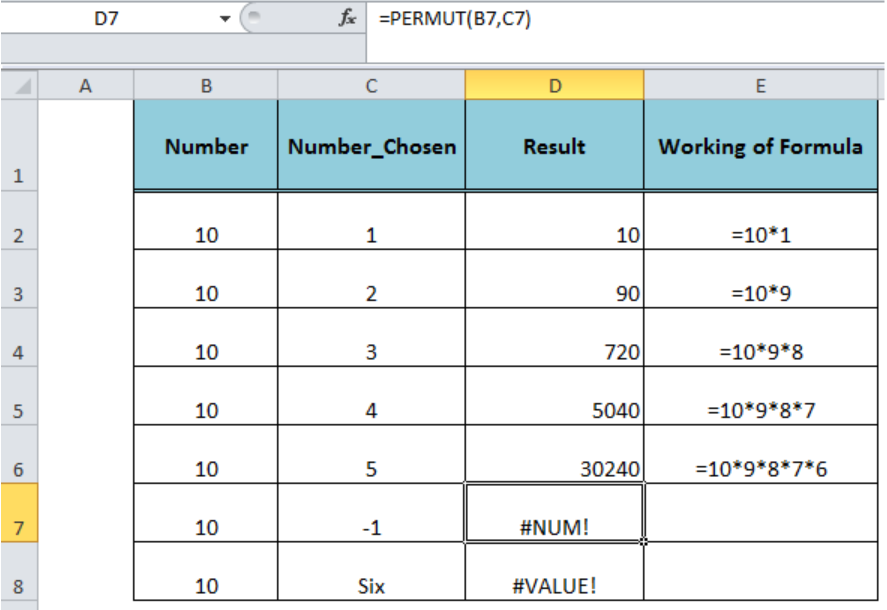Image resolution: width=887 pixels, height=610 pixels.
Task: Click Result cell showing 30240
Action: pyautogui.click(x=554, y=454)
